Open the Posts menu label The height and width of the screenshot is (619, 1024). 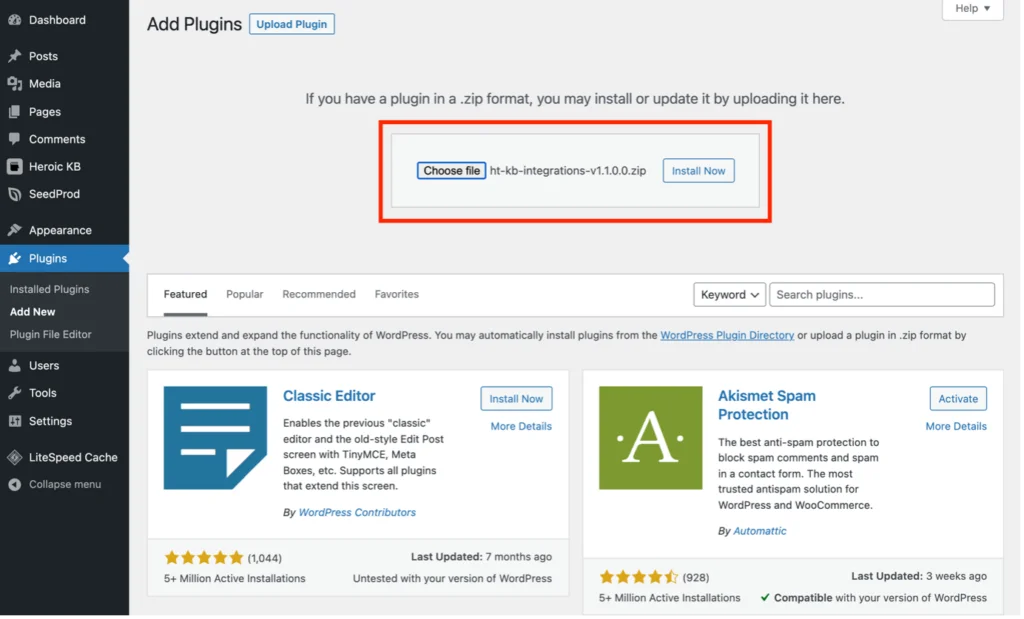click(43, 56)
